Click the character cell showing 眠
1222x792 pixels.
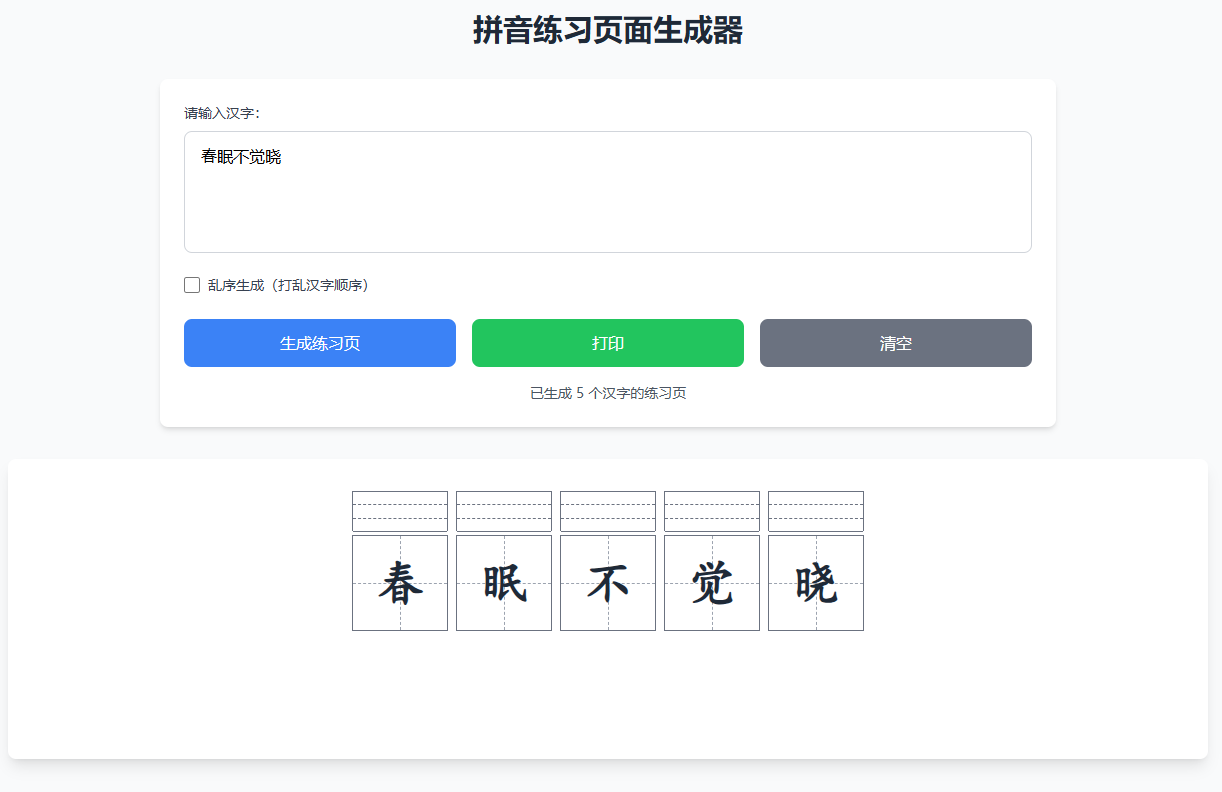[504, 582]
